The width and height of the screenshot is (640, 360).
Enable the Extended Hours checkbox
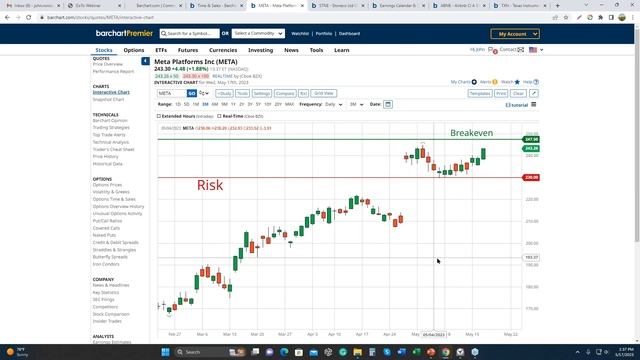pyautogui.click(x=159, y=116)
